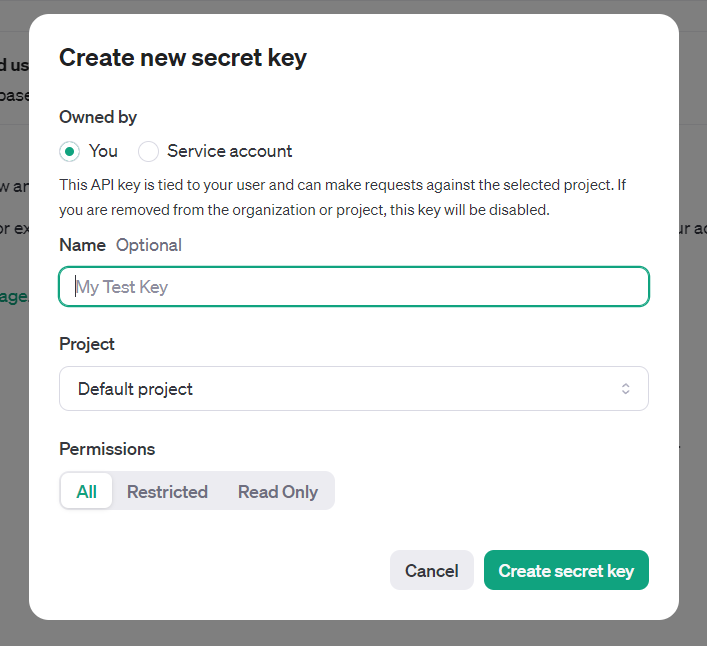This screenshot has width=707, height=646.
Task: Click the "Create new secret key" dialog title
Action: 183,57
